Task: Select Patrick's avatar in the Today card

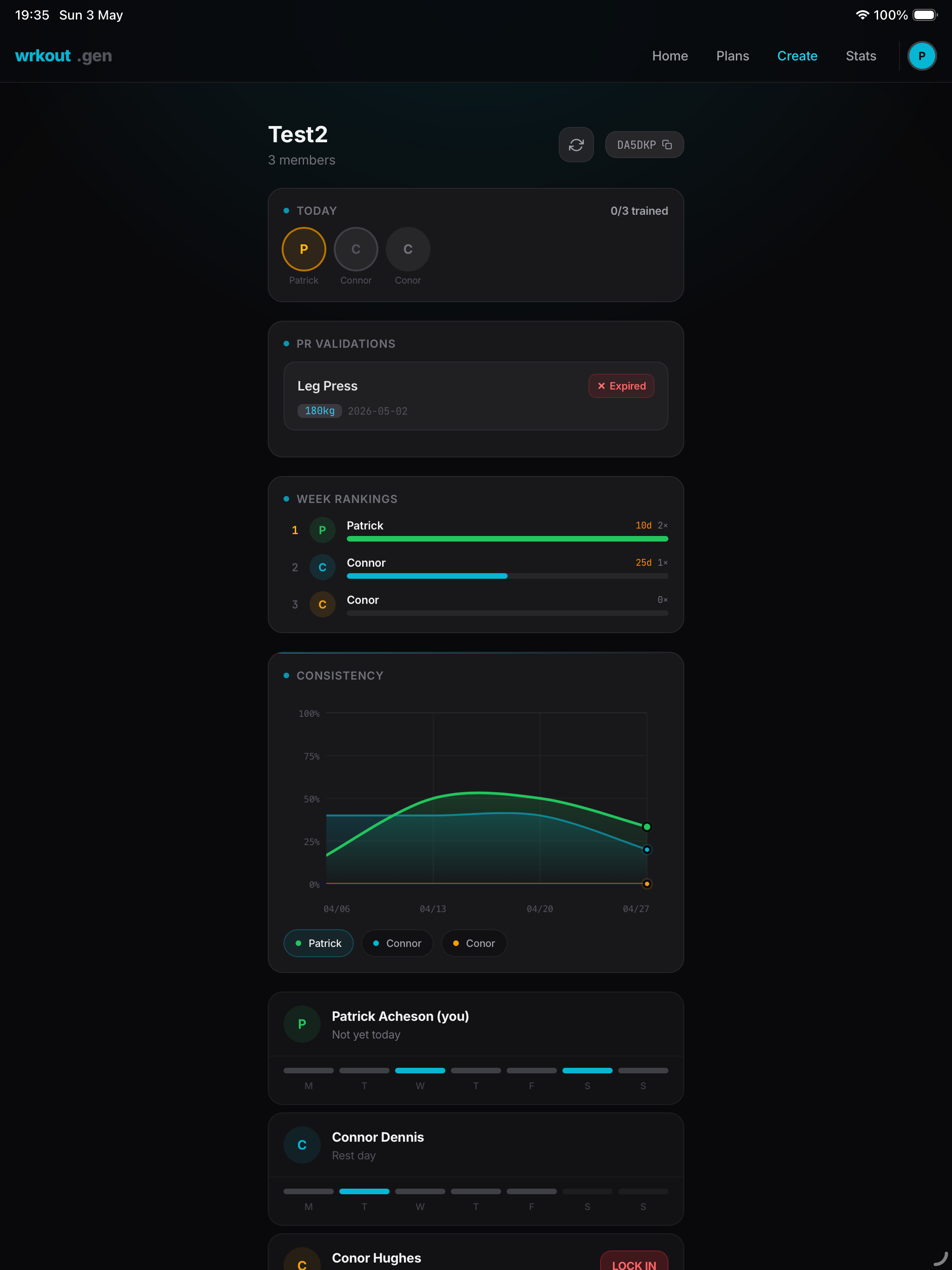Action: (304, 249)
